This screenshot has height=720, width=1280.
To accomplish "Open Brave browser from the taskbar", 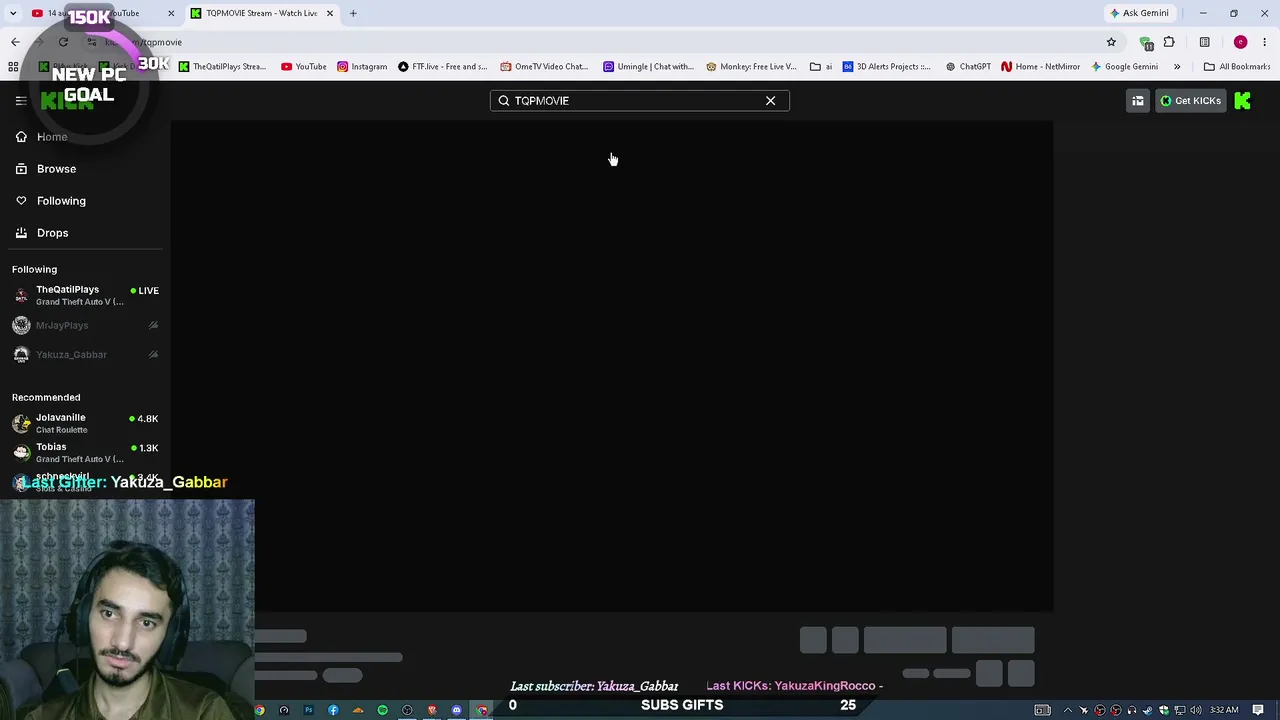I will tap(432, 710).
